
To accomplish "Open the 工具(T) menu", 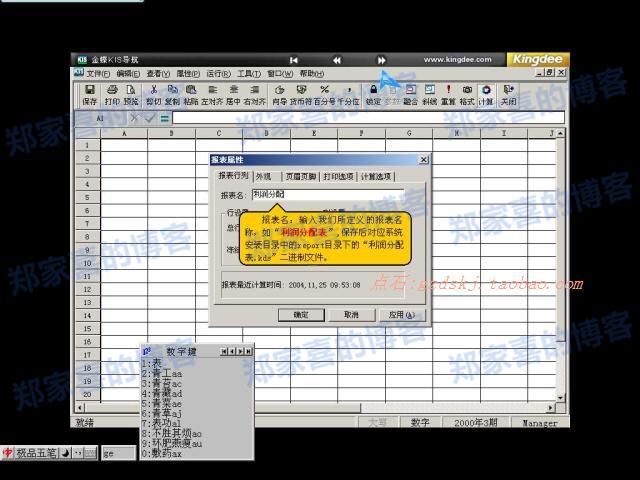I will 249,73.
